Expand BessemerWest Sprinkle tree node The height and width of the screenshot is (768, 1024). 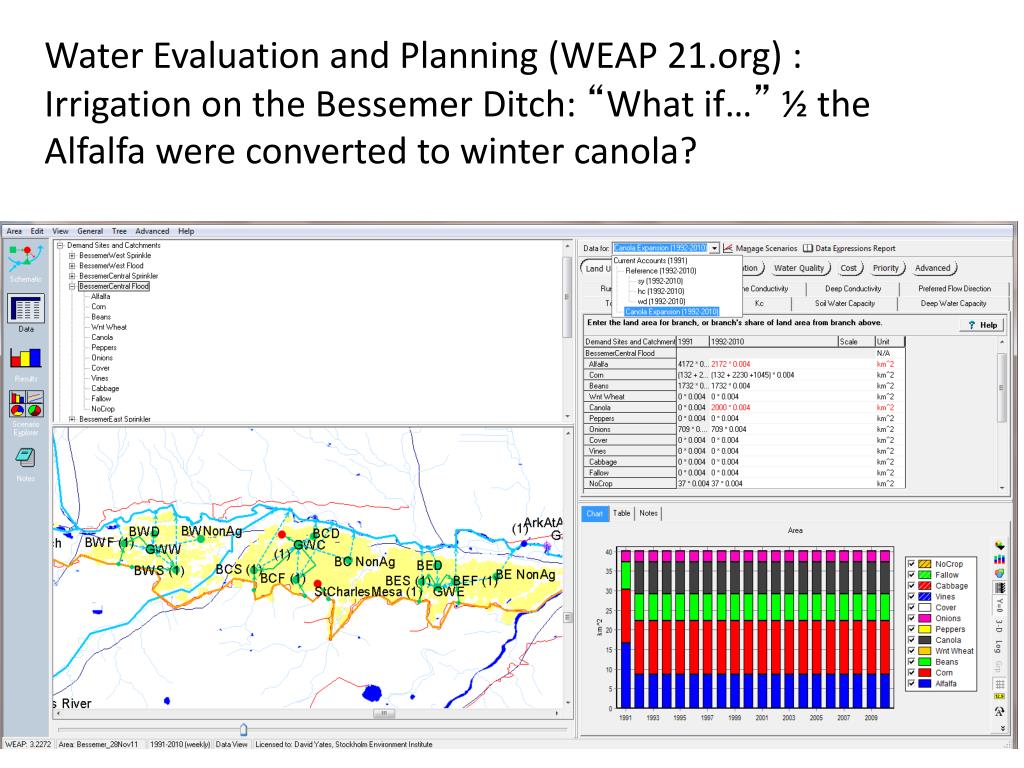click(72, 256)
